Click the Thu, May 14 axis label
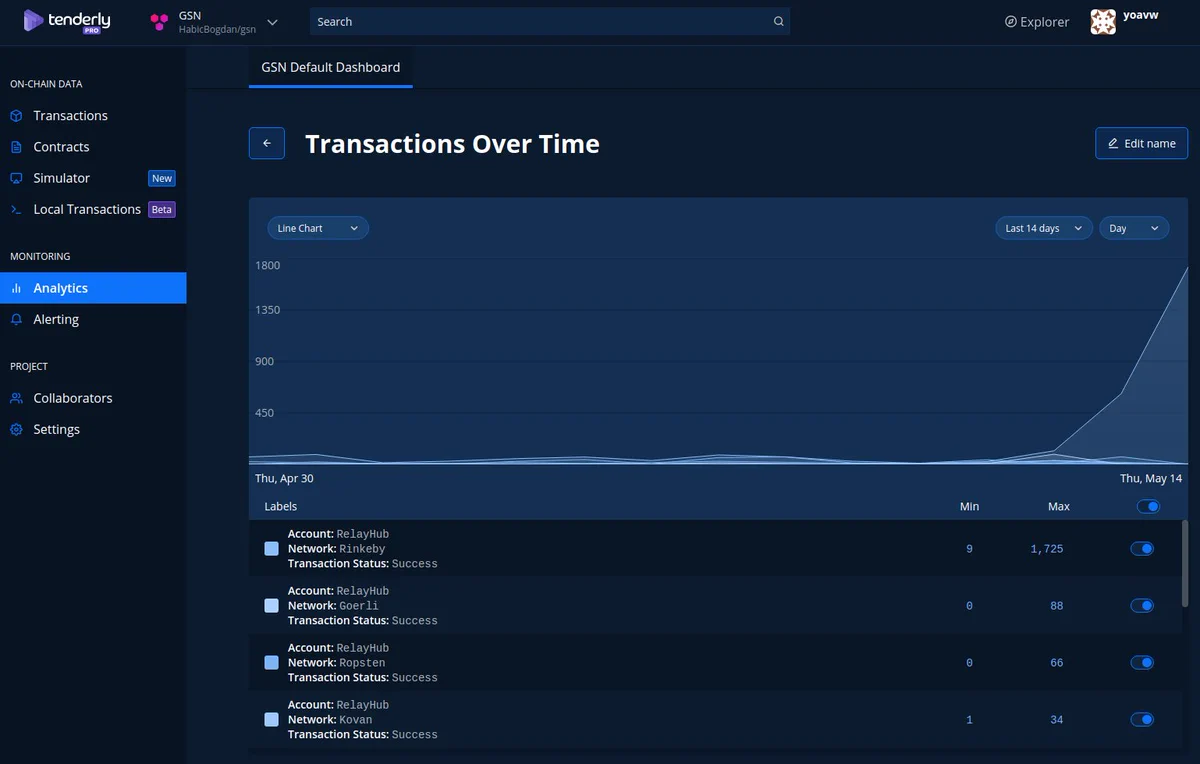1200x764 pixels. [1151, 479]
